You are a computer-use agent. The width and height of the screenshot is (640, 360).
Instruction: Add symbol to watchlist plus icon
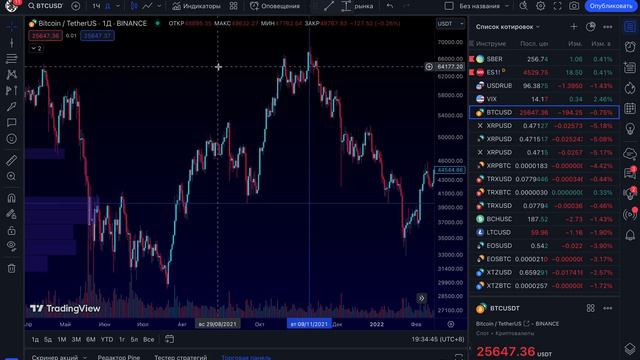tap(574, 27)
